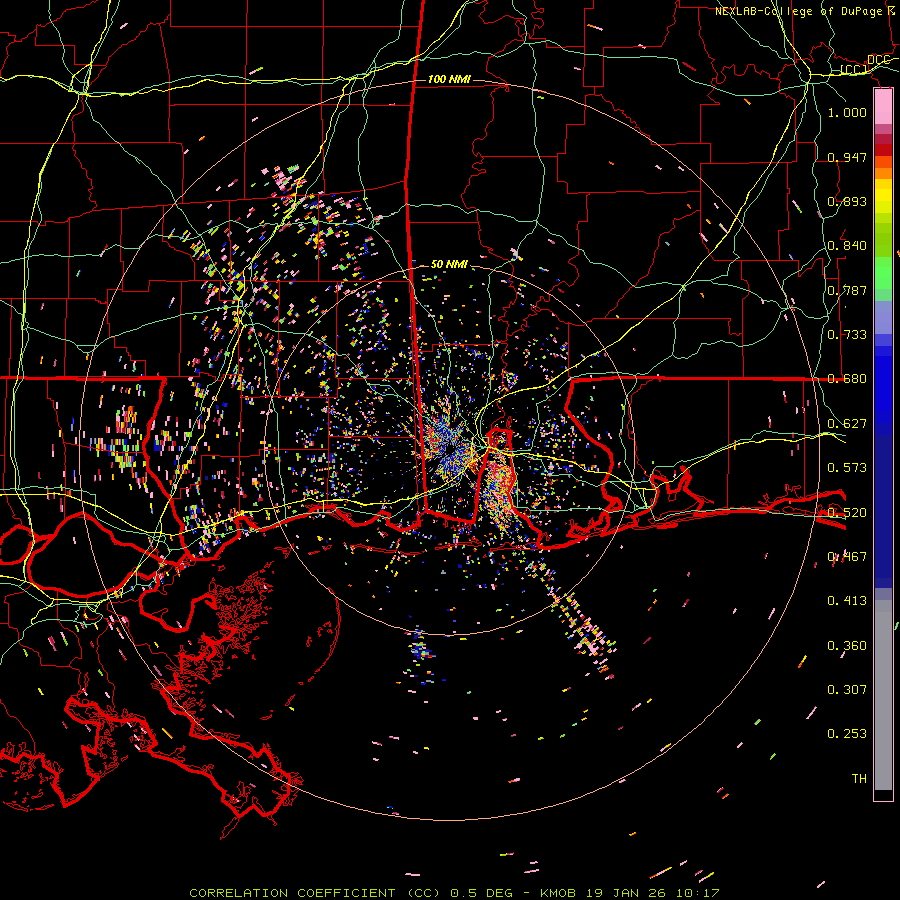
Task: Click the 0.787 color scale value
Action: point(847,290)
